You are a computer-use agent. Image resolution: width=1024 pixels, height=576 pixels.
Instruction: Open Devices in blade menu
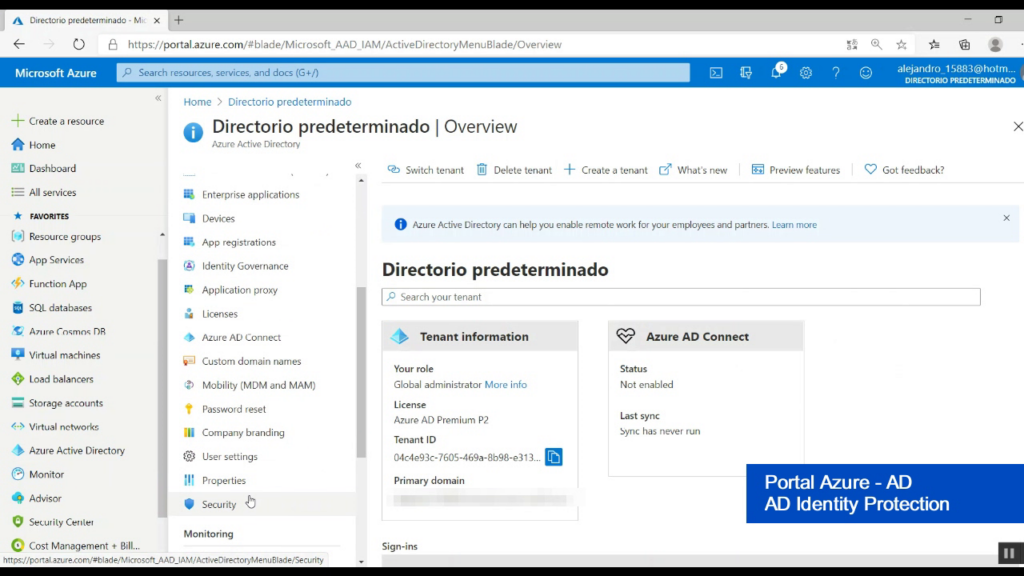[218, 219]
